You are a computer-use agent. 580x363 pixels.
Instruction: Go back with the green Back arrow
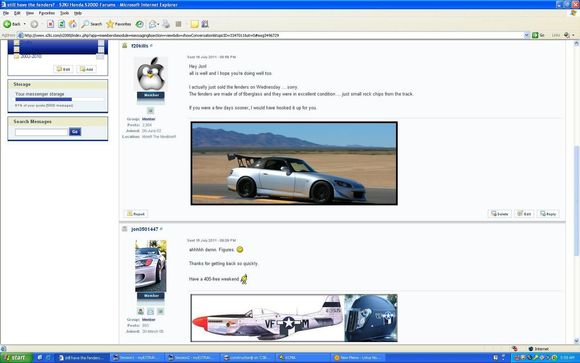12,24
